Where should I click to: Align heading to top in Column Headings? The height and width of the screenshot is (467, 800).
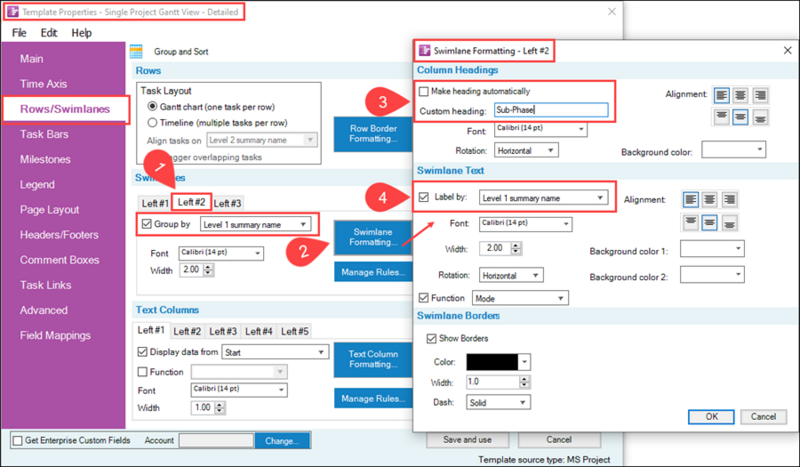pyautogui.click(x=721, y=117)
